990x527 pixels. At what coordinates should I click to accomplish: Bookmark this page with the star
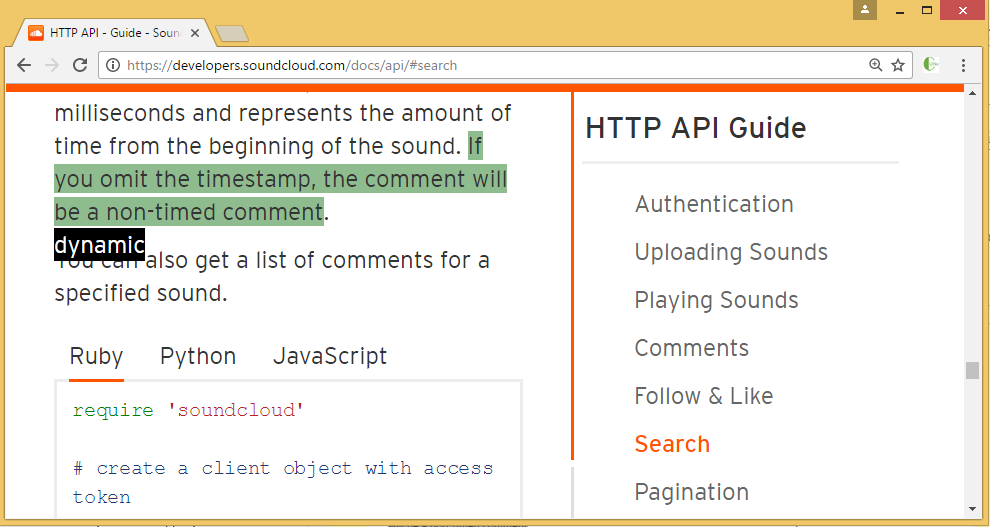click(x=898, y=65)
